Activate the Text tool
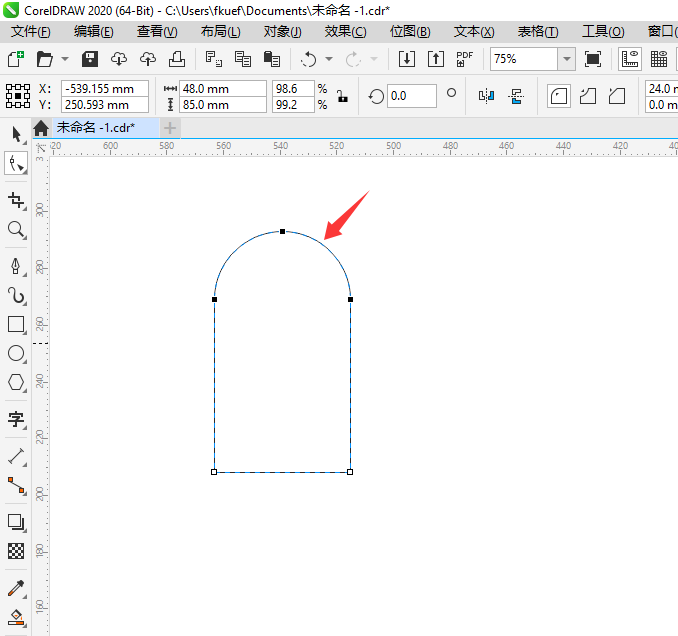 point(16,419)
